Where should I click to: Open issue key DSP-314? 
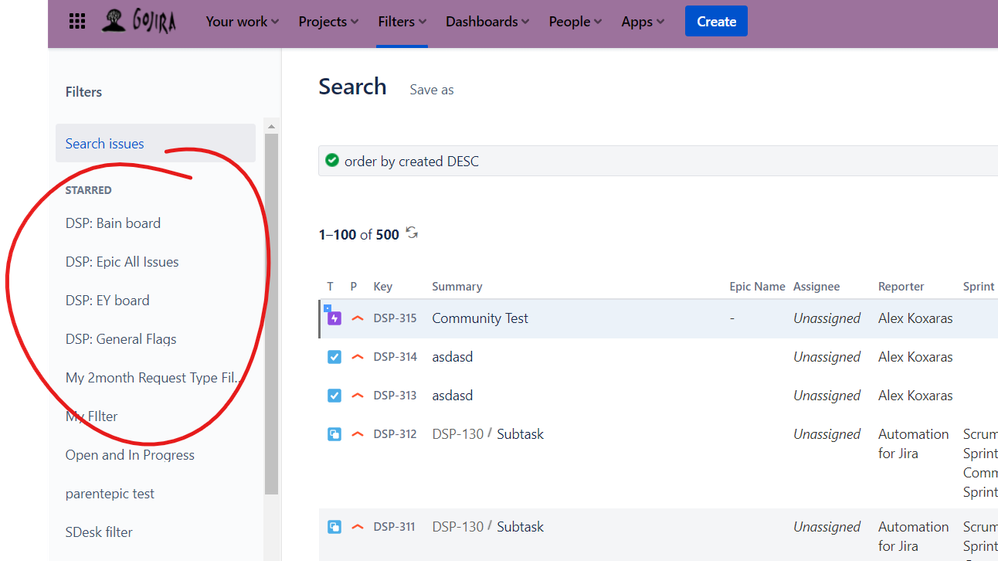pos(395,357)
